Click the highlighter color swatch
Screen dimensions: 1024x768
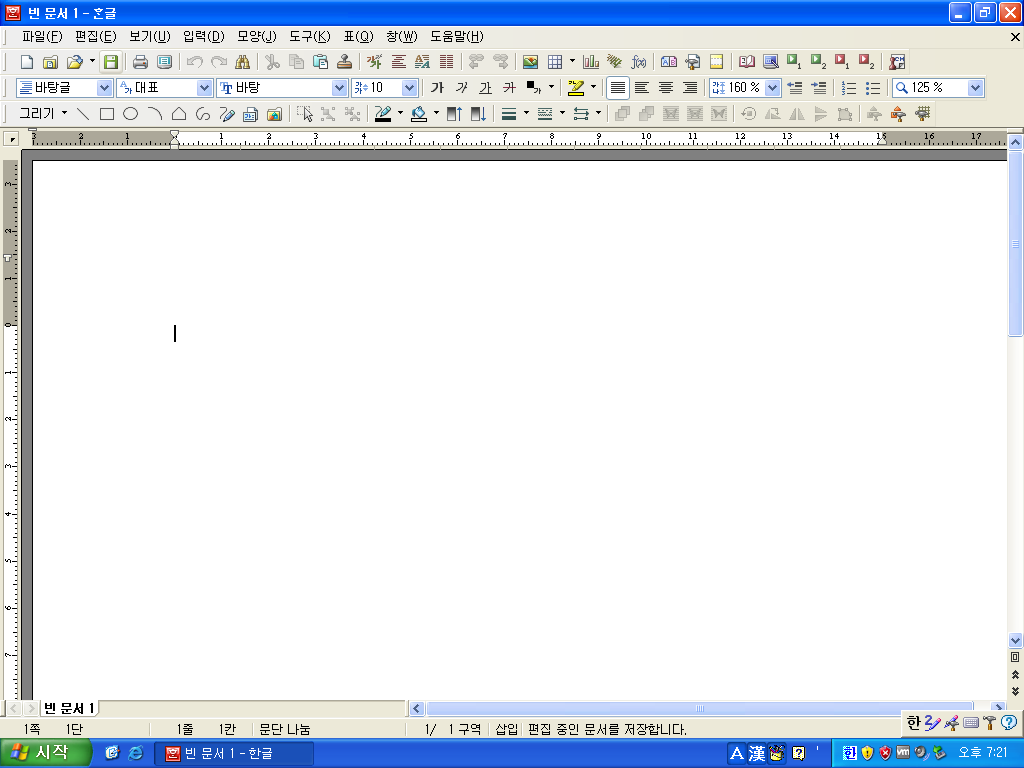point(576,88)
